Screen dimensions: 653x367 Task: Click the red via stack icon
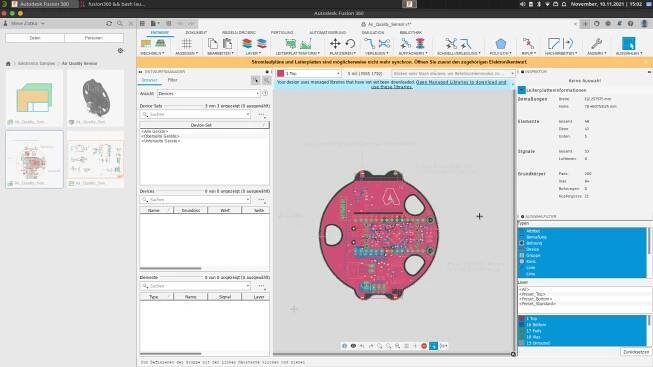420,43
